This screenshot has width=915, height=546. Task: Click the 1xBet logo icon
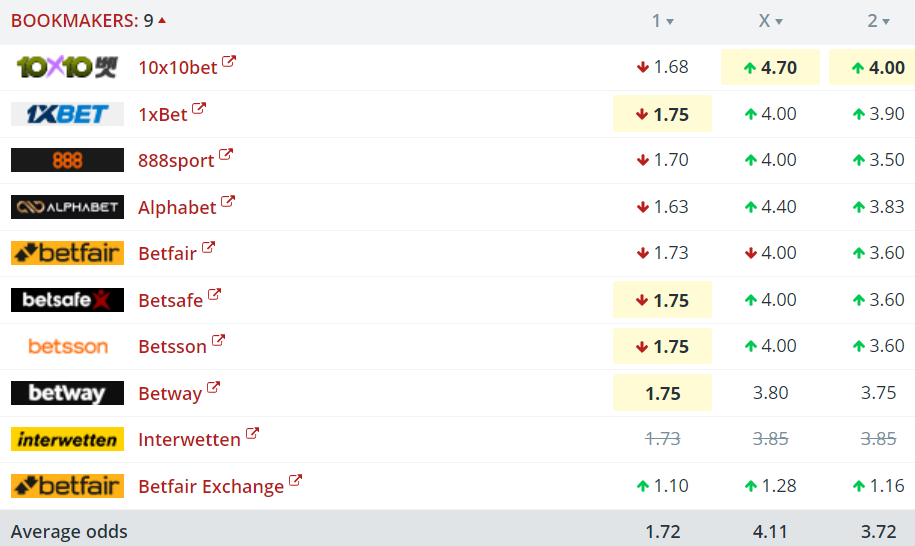point(67,114)
